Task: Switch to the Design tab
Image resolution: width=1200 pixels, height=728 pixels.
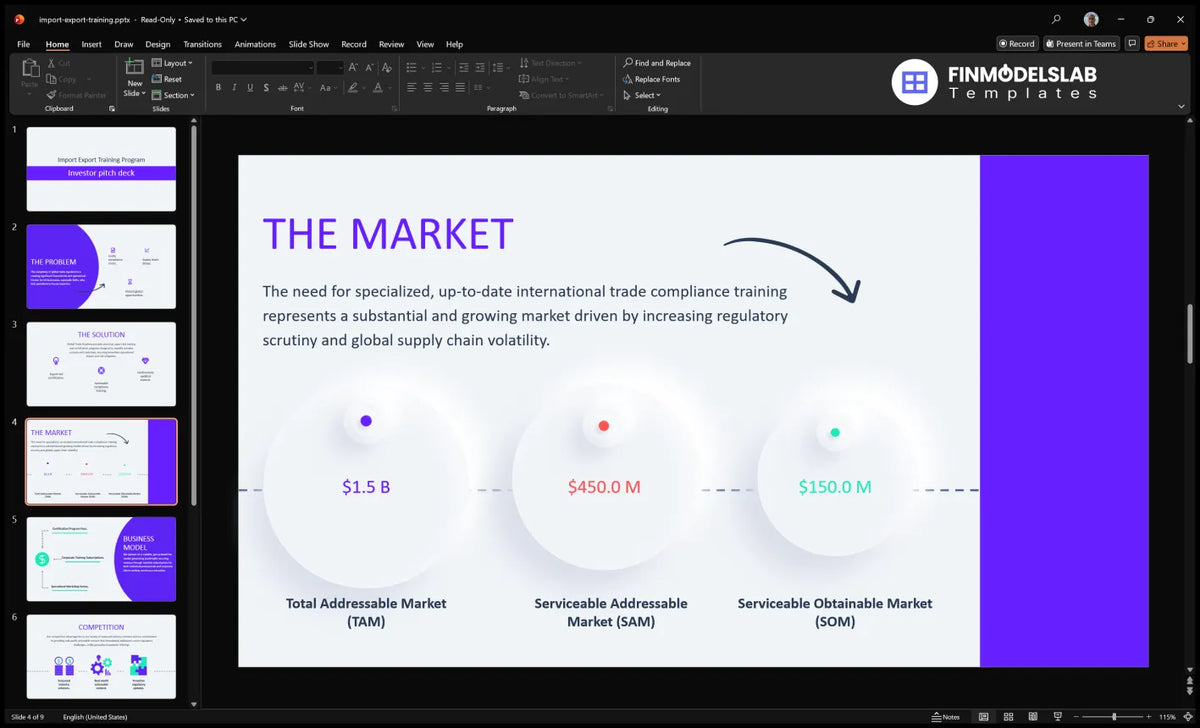Action: (157, 44)
